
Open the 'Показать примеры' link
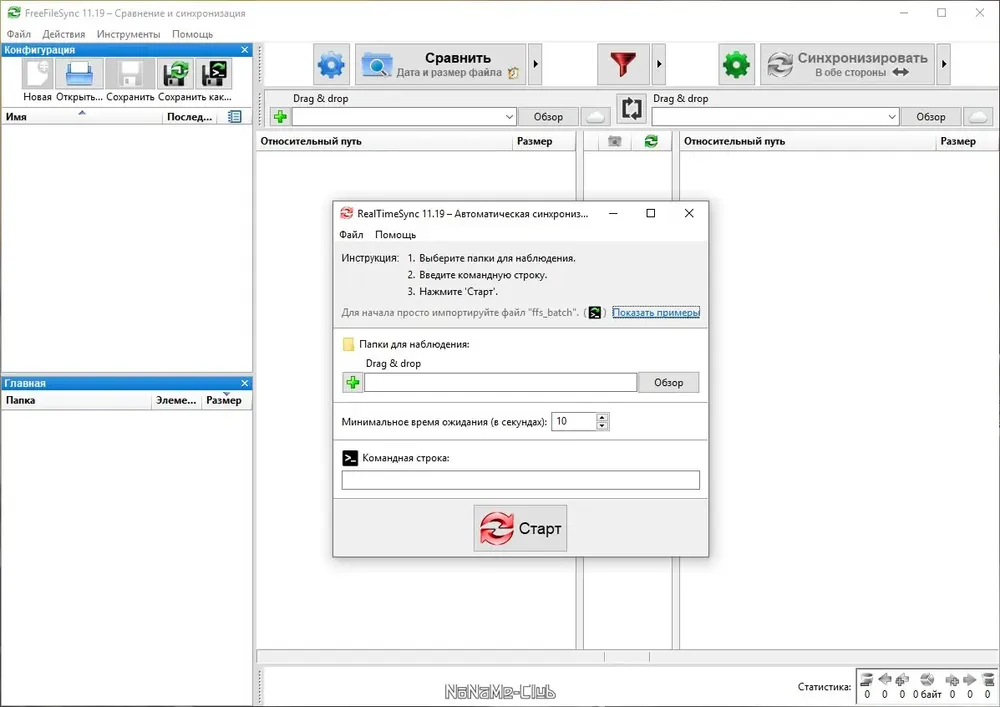pyautogui.click(x=656, y=312)
